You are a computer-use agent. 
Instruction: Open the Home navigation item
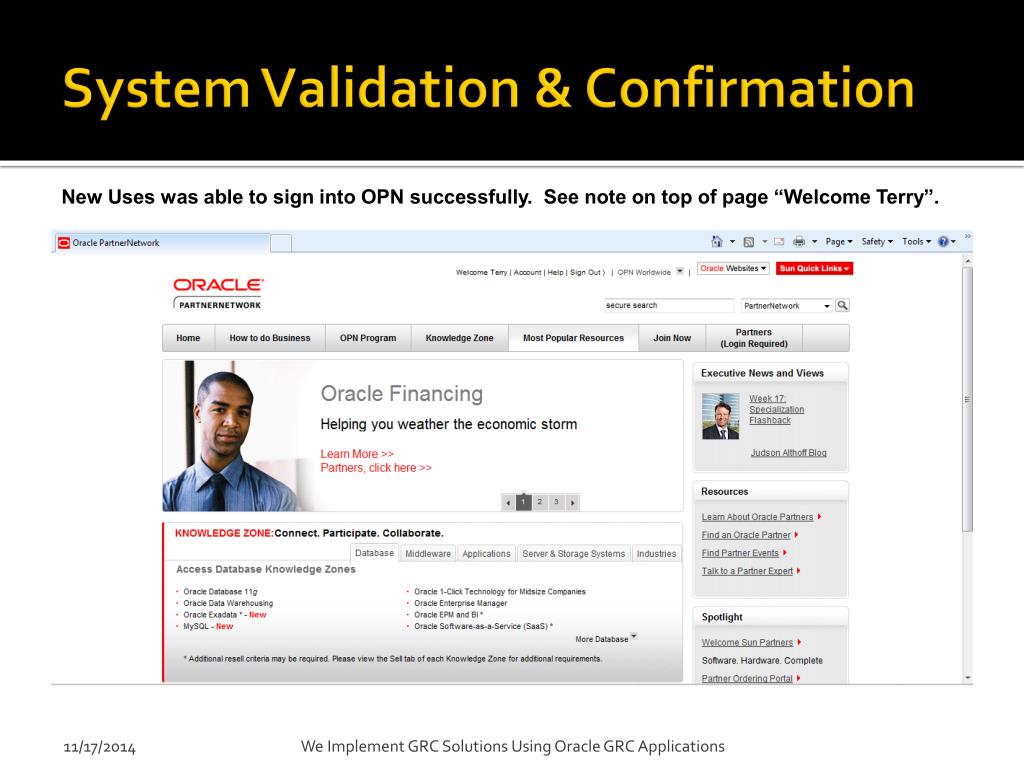tap(188, 338)
